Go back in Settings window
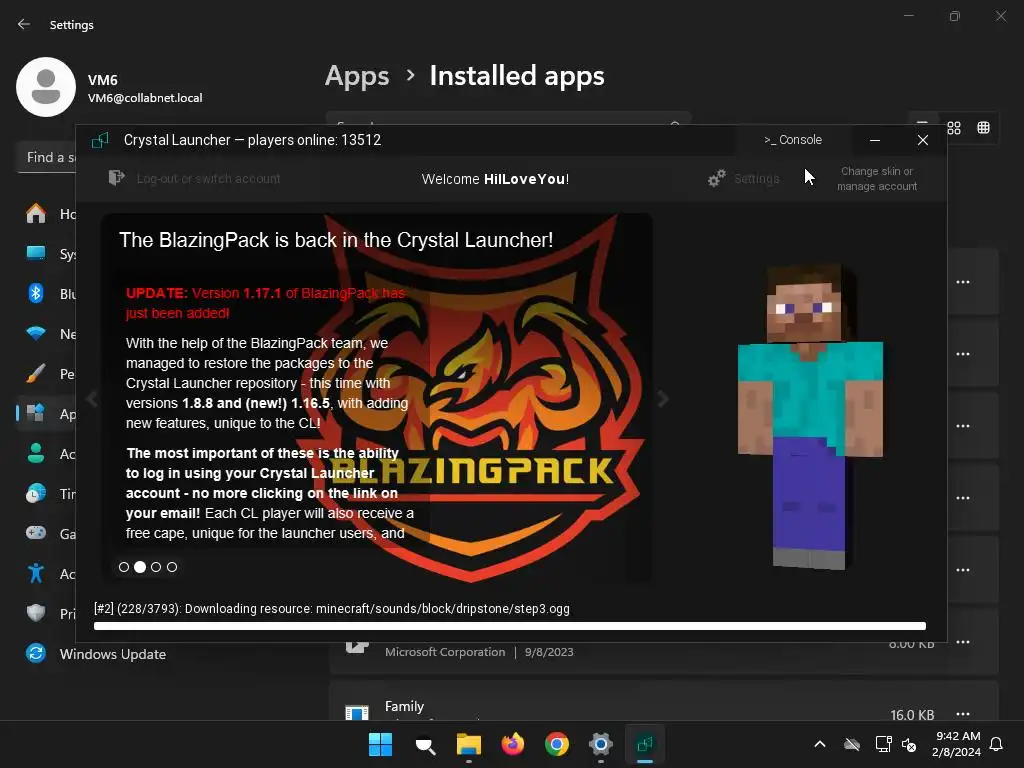This screenshot has height=768, width=1024. 24,24
